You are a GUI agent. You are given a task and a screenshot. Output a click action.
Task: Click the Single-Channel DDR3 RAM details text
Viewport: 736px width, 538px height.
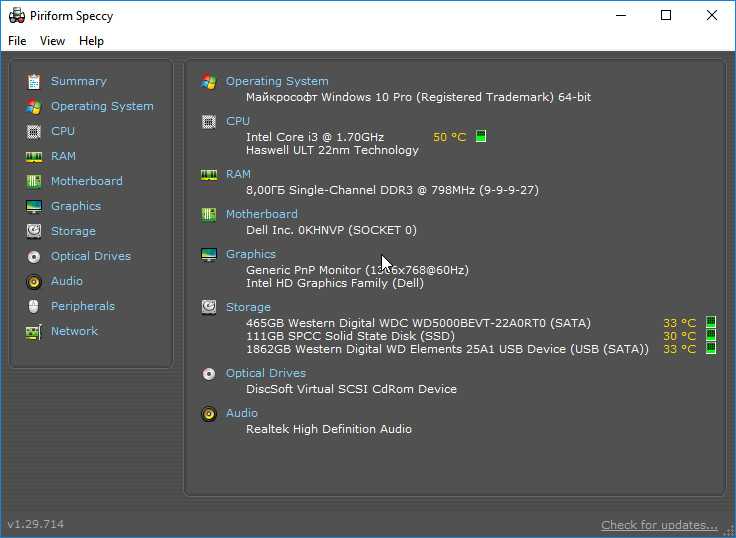[x=392, y=190]
